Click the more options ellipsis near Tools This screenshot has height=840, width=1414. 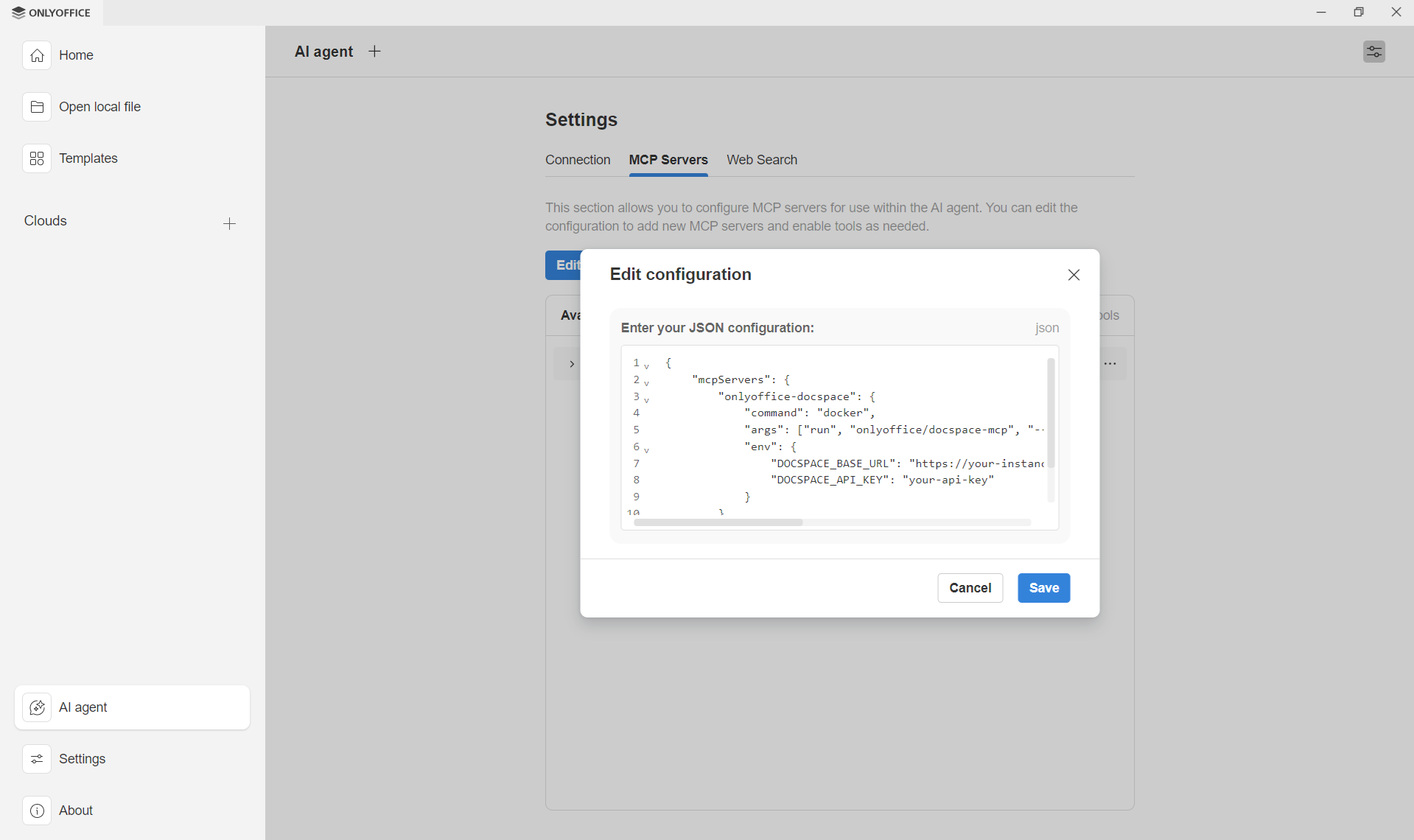click(1111, 363)
